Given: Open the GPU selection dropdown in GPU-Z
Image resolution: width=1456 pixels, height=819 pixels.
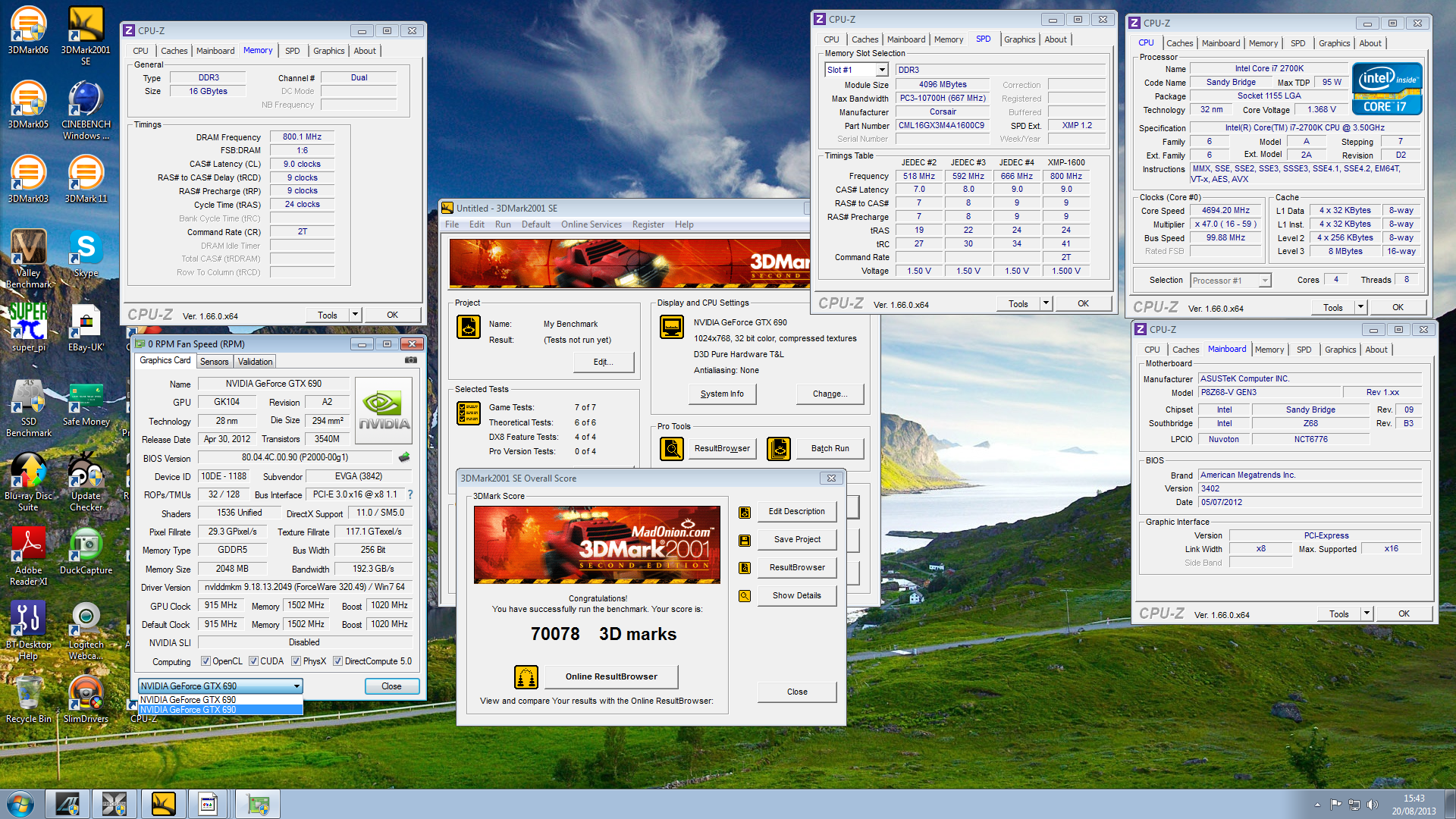Looking at the screenshot, I should pyautogui.click(x=220, y=686).
